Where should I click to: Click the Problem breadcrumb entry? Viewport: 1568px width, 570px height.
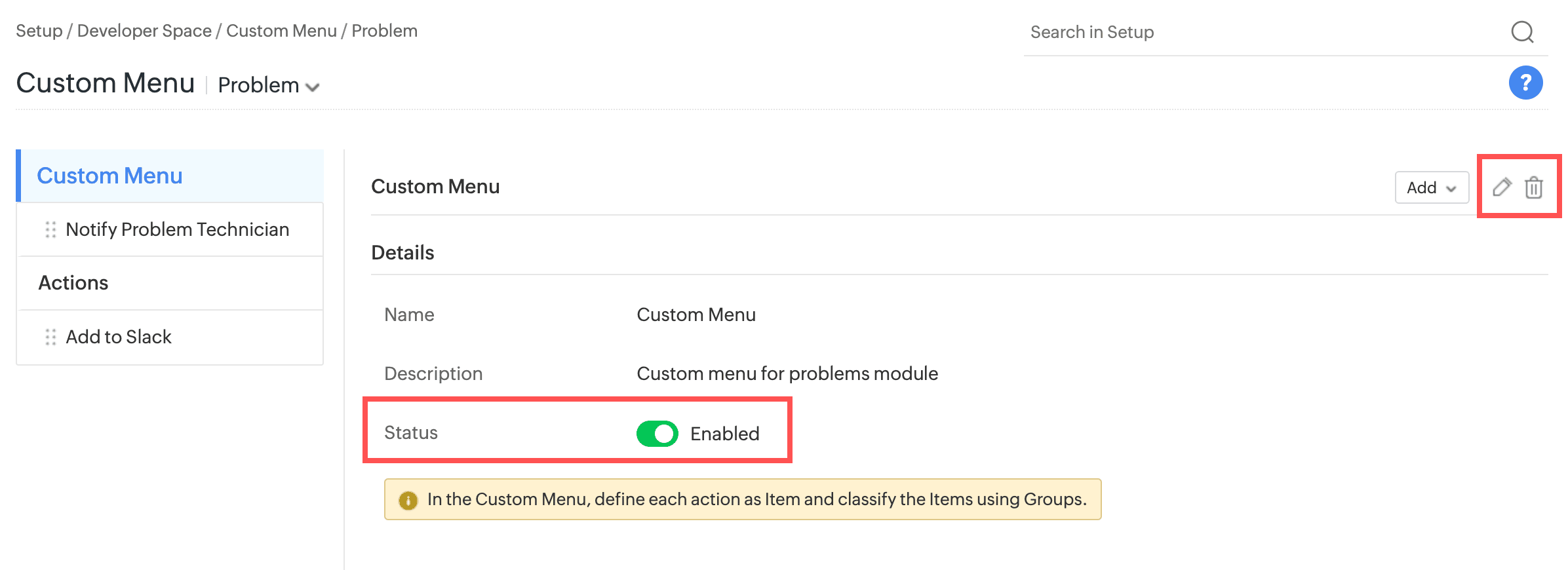385,31
